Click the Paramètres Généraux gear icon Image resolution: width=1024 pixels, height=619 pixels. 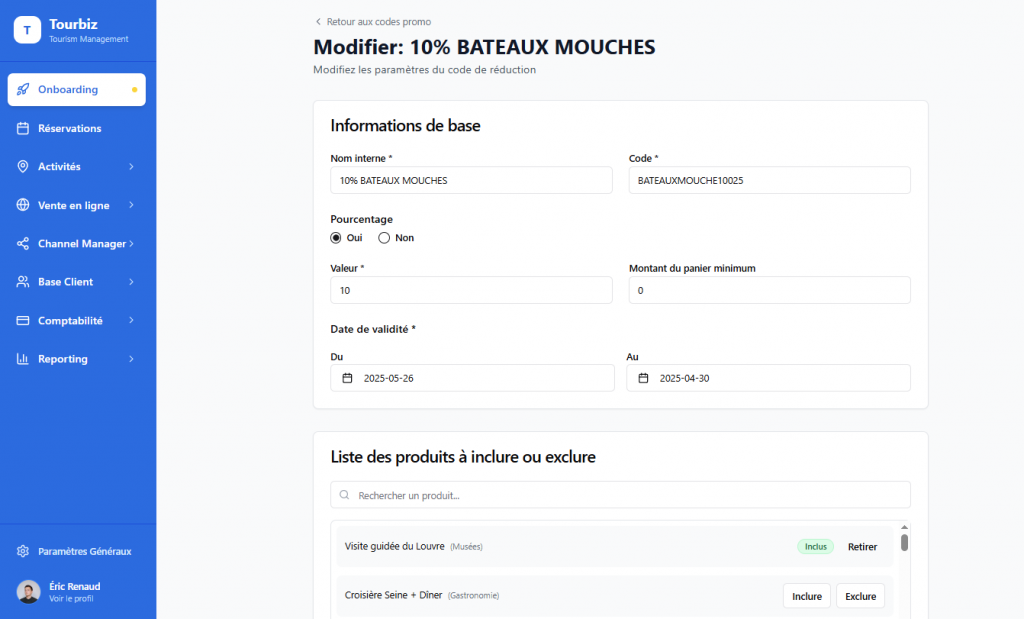[23, 551]
